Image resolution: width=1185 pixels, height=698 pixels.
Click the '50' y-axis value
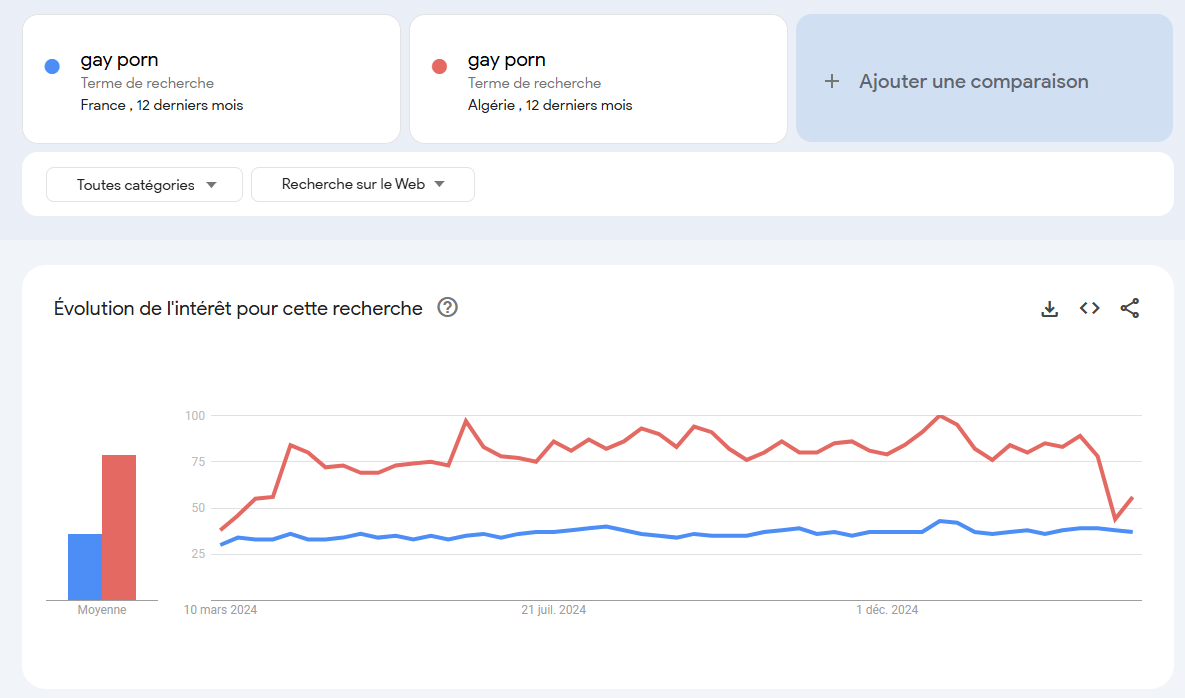pos(198,508)
